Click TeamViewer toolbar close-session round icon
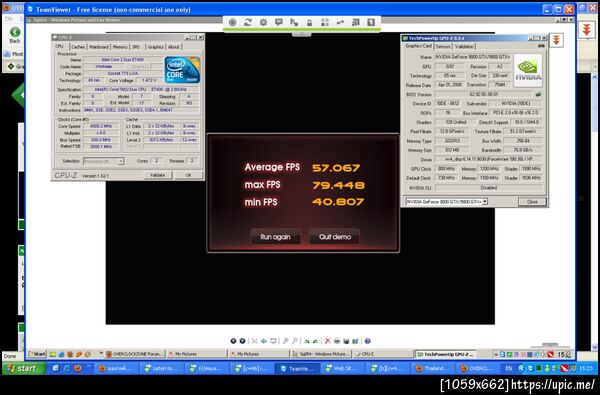 232,22
